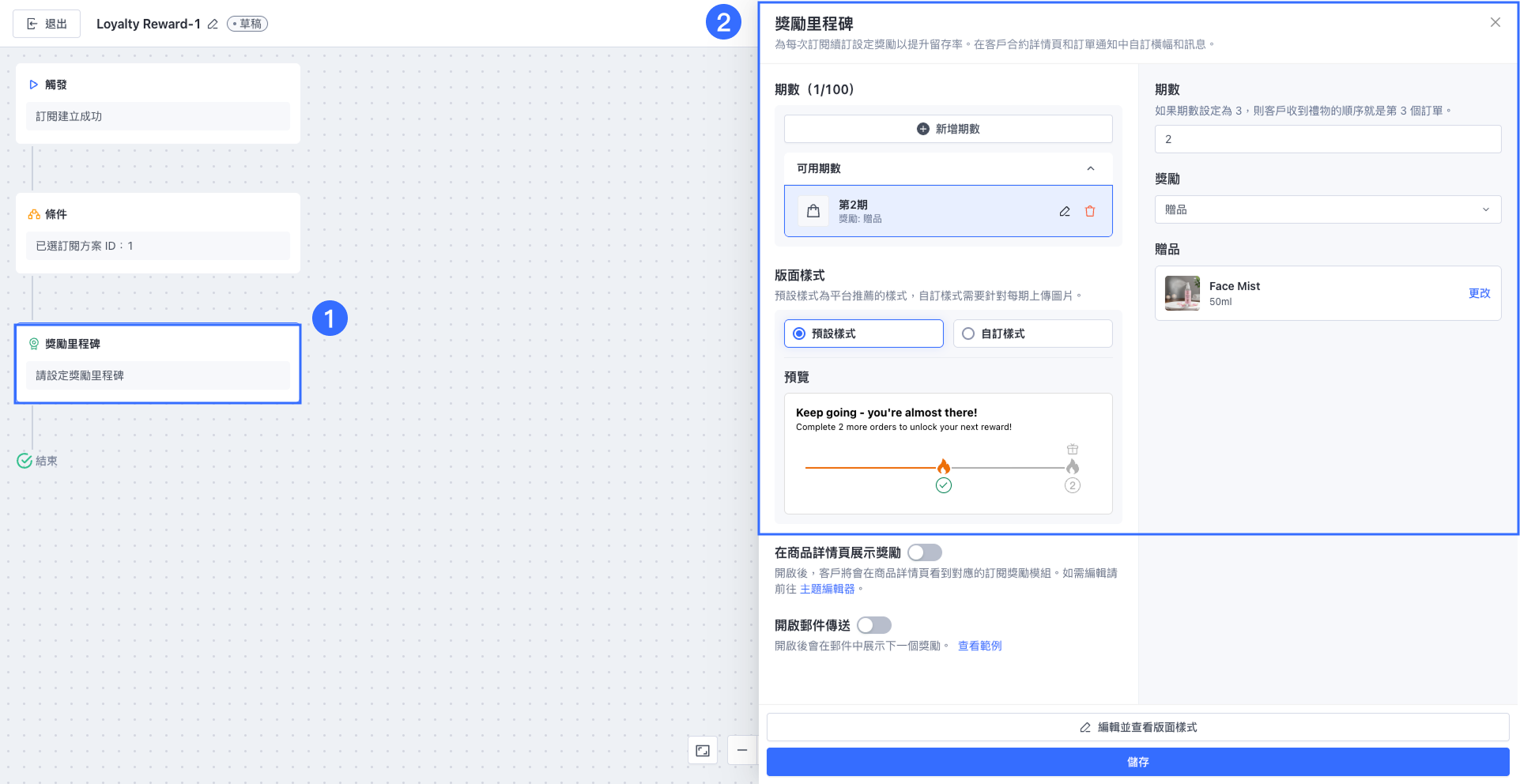Click the 退出 button
The height and width of the screenshot is (784, 1520).
click(x=47, y=24)
